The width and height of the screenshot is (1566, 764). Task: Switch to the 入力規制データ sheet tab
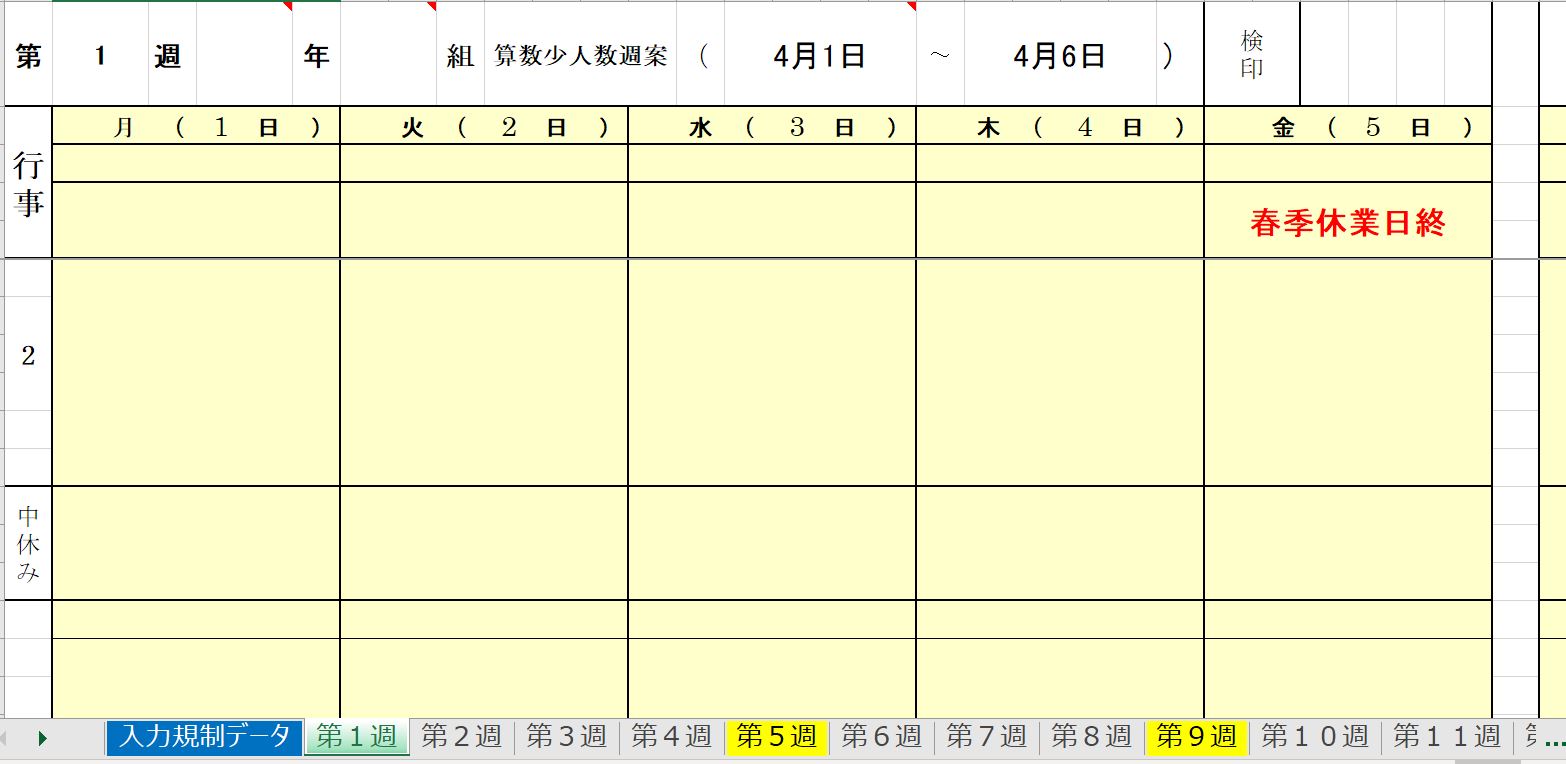(x=204, y=737)
